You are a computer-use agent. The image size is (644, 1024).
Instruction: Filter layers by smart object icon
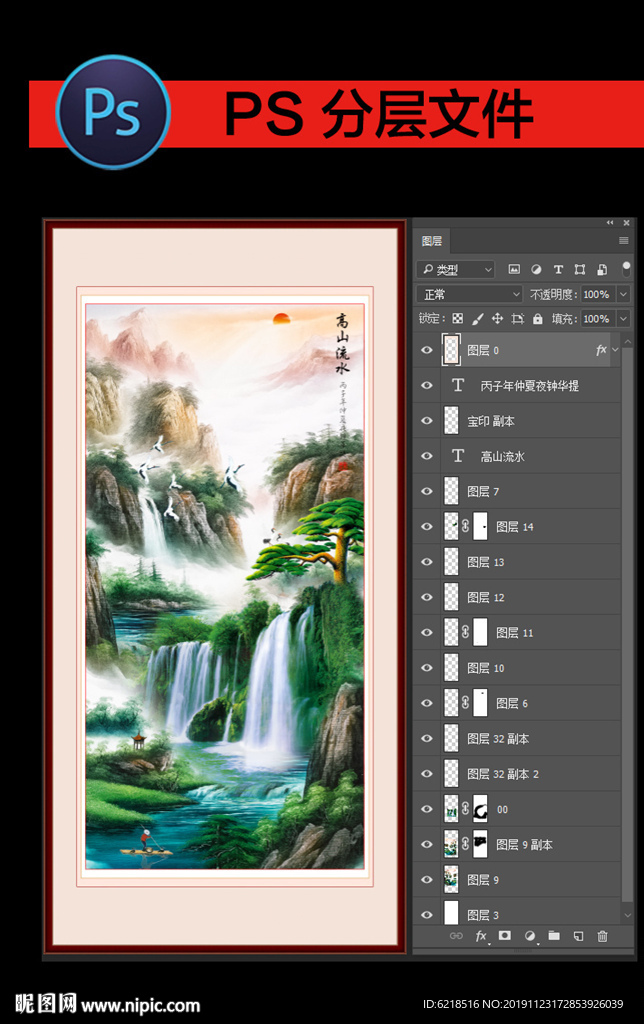pos(602,269)
